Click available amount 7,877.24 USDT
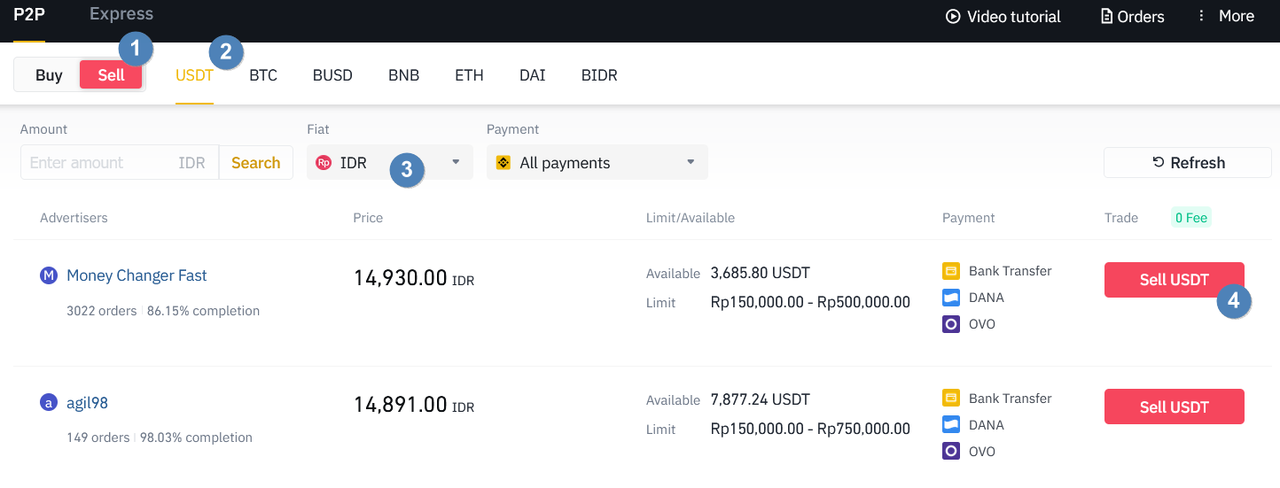 760,399
